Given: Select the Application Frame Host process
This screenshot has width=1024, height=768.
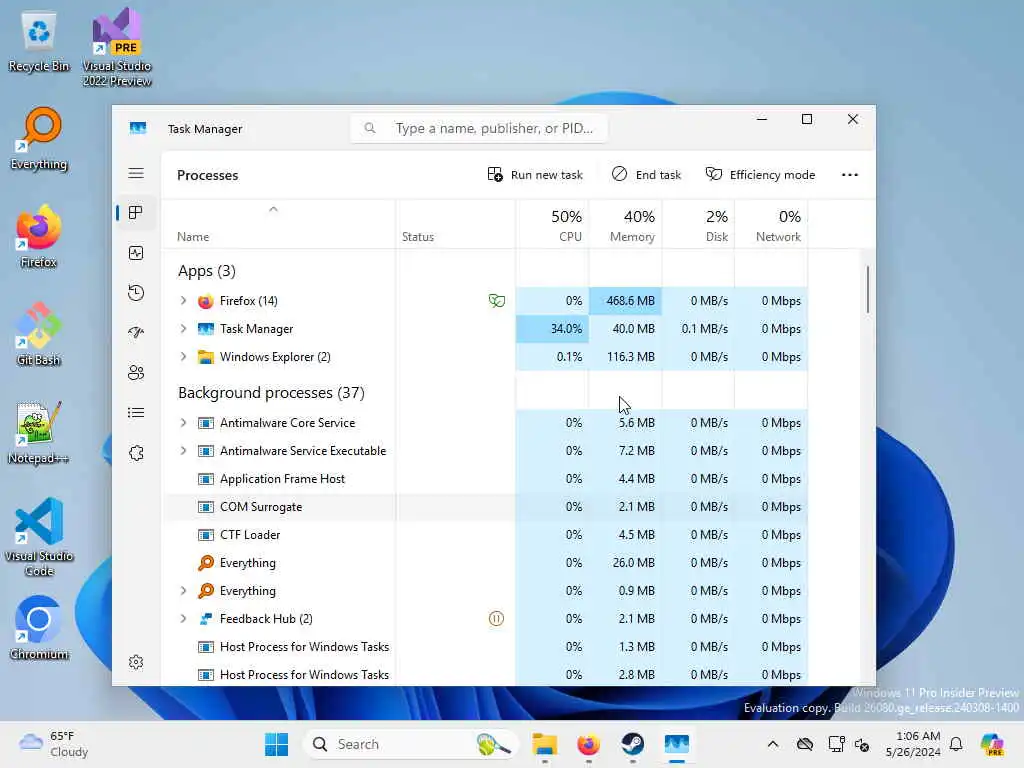Looking at the screenshot, I should coord(484,479).
